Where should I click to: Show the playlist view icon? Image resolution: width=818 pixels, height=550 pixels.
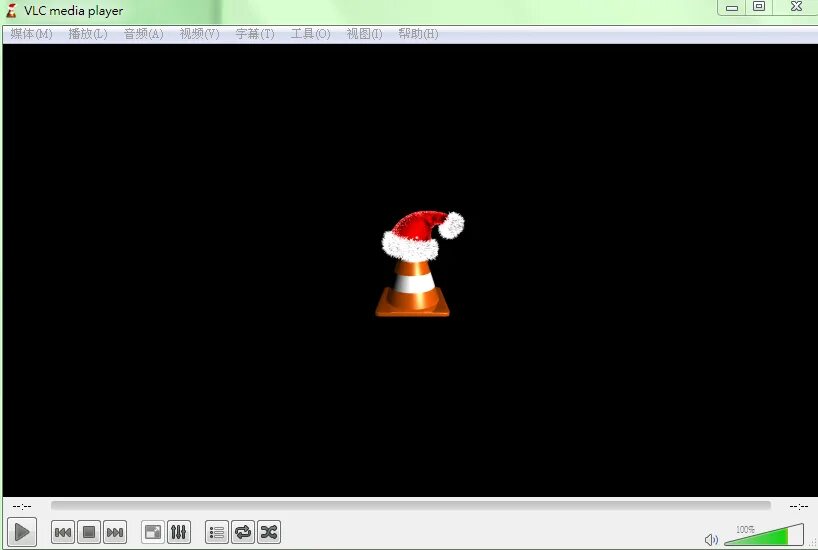(216, 532)
